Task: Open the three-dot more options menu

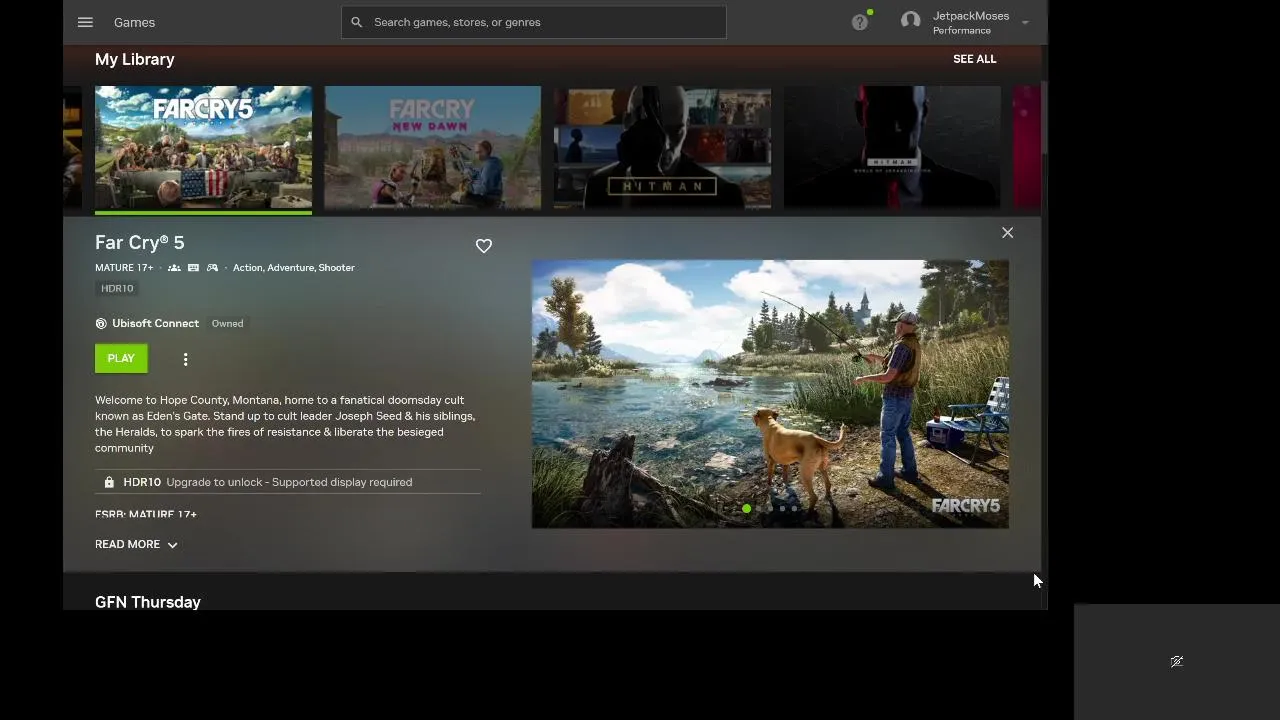Action: tap(185, 359)
